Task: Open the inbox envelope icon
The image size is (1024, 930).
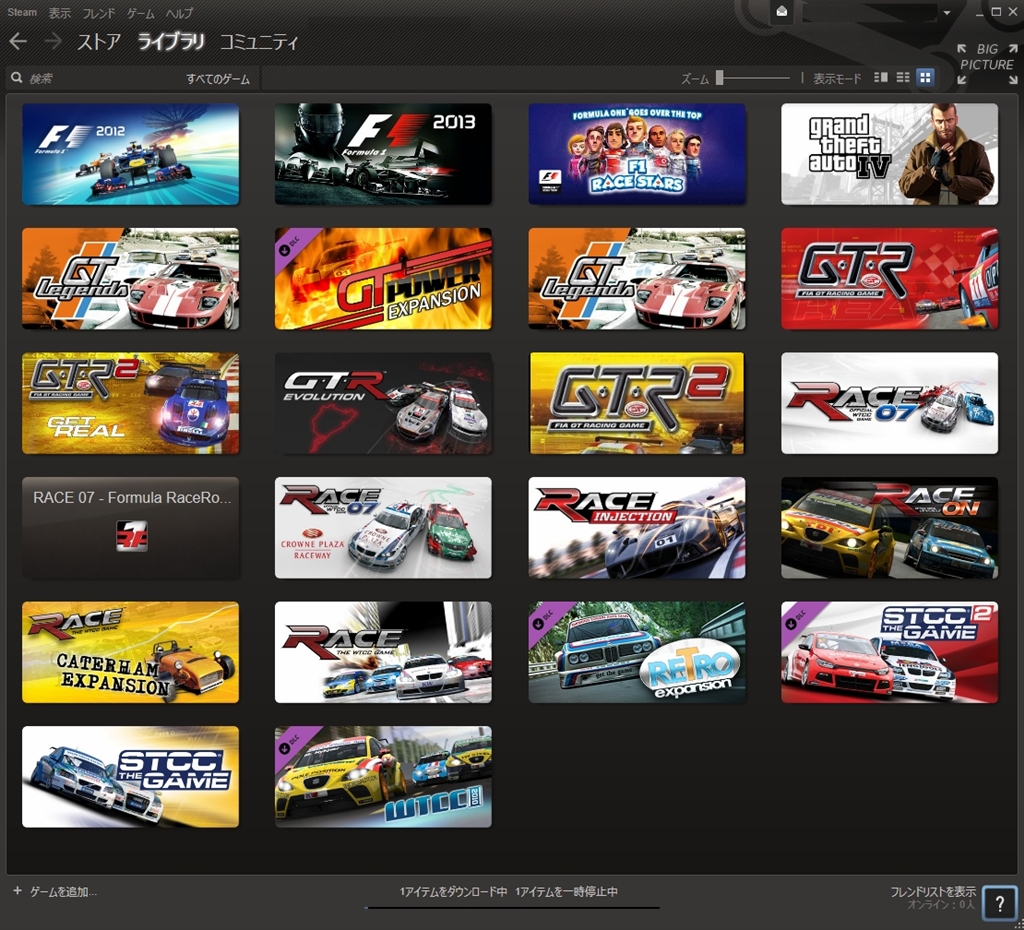Action: pos(781,12)
